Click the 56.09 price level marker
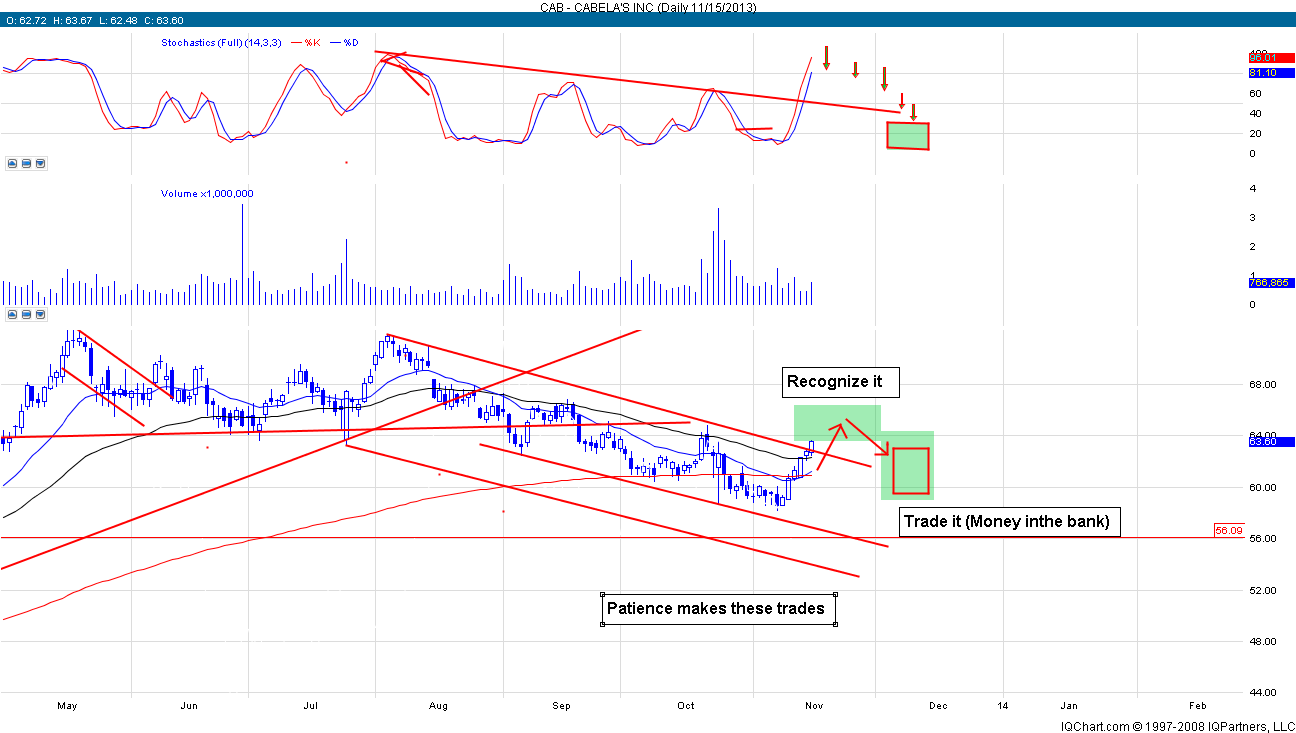1296x733 pixels. (x=1228, y=530)
